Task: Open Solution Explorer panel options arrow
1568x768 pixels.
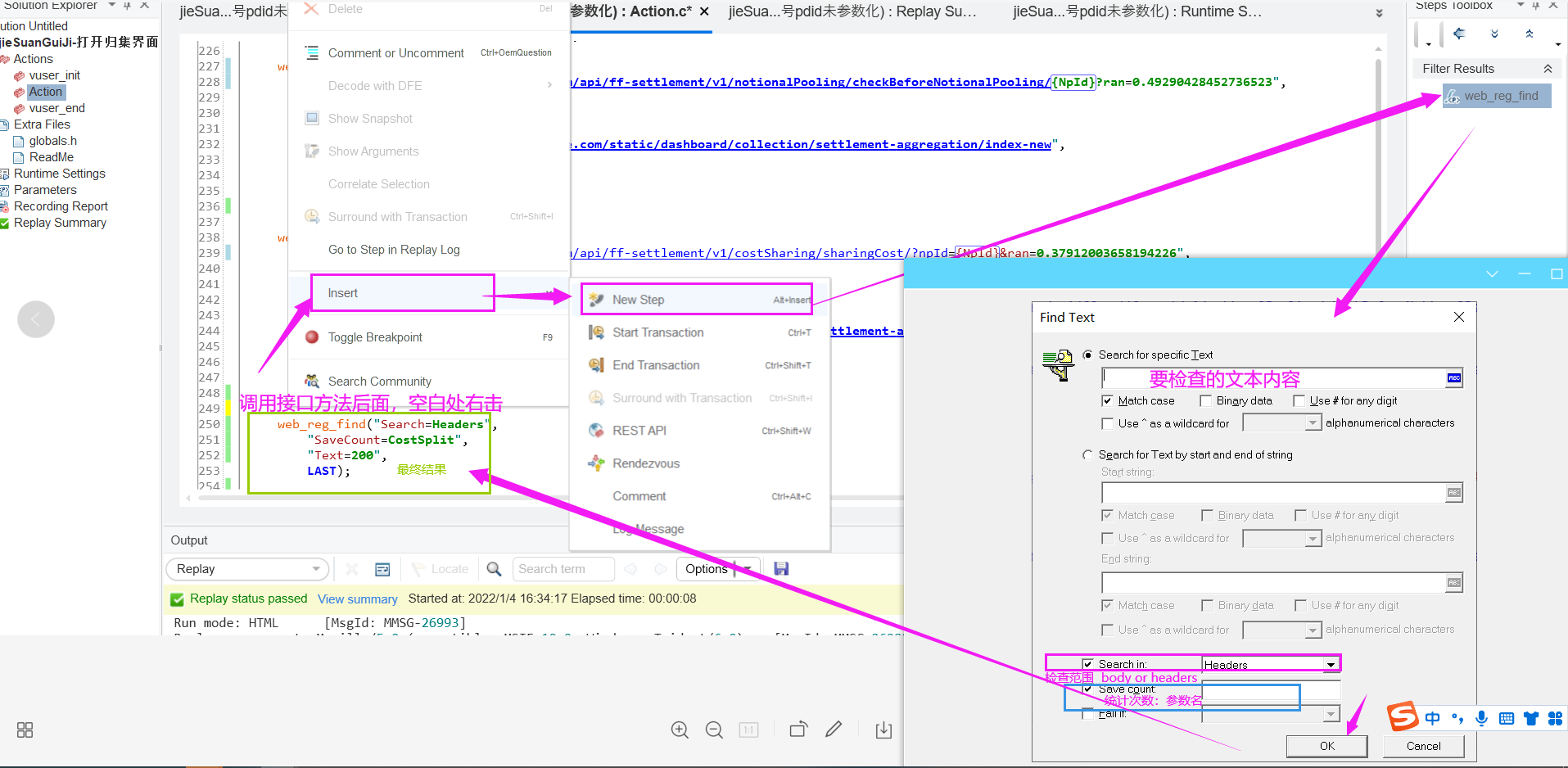Action: click(x=112, y=5)
